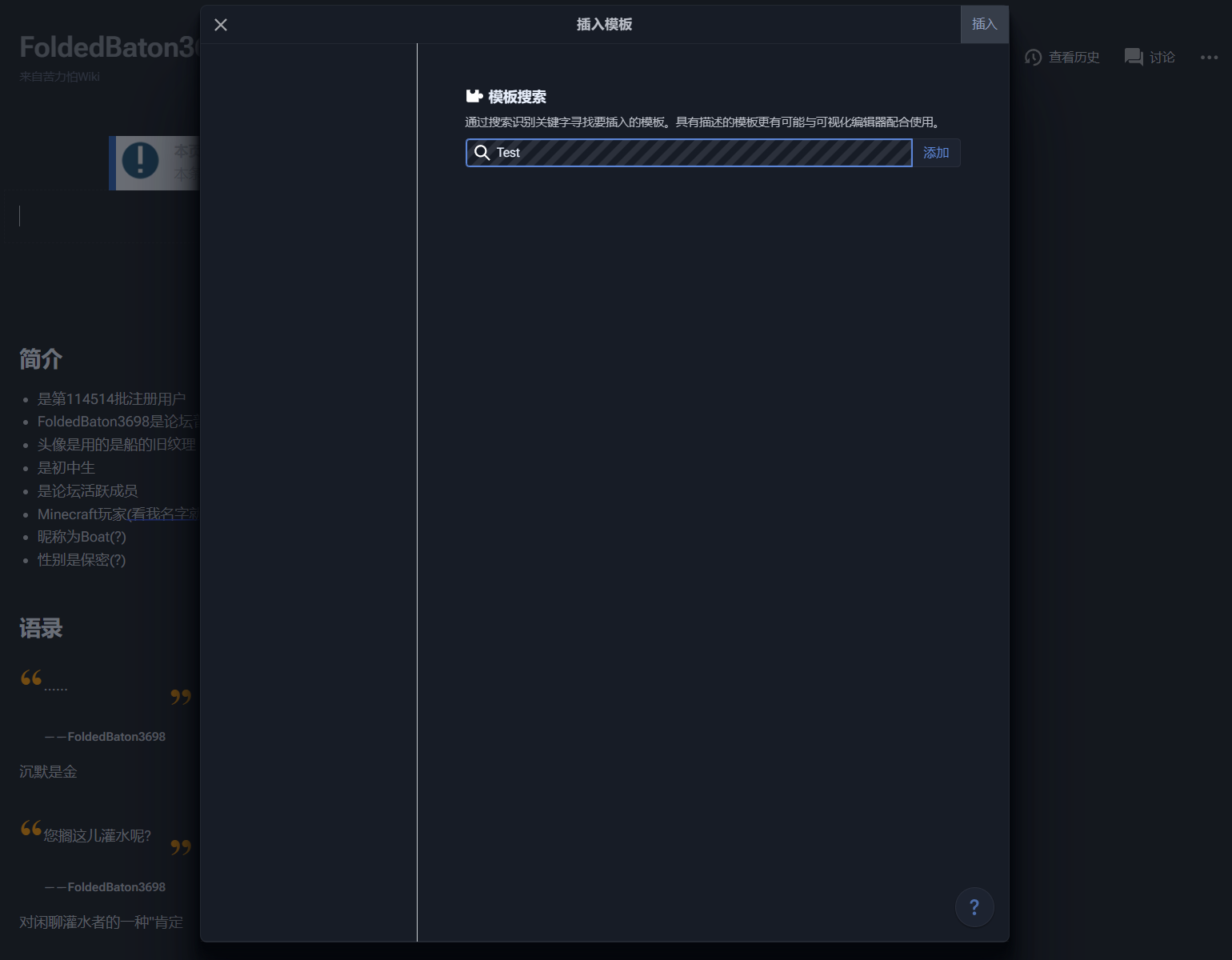The width and height of the screenshot is (1232, 960).
Task: Click the list item 性别是保密(?)
Action: coord(82,560)
